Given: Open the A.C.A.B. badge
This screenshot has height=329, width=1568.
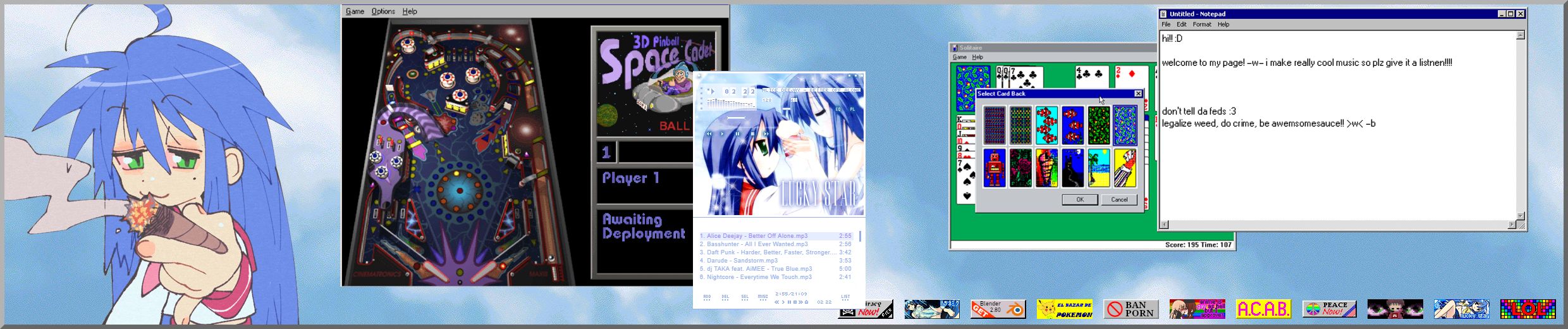Looking at the screenshot, I should click(x=1263, y=309).
